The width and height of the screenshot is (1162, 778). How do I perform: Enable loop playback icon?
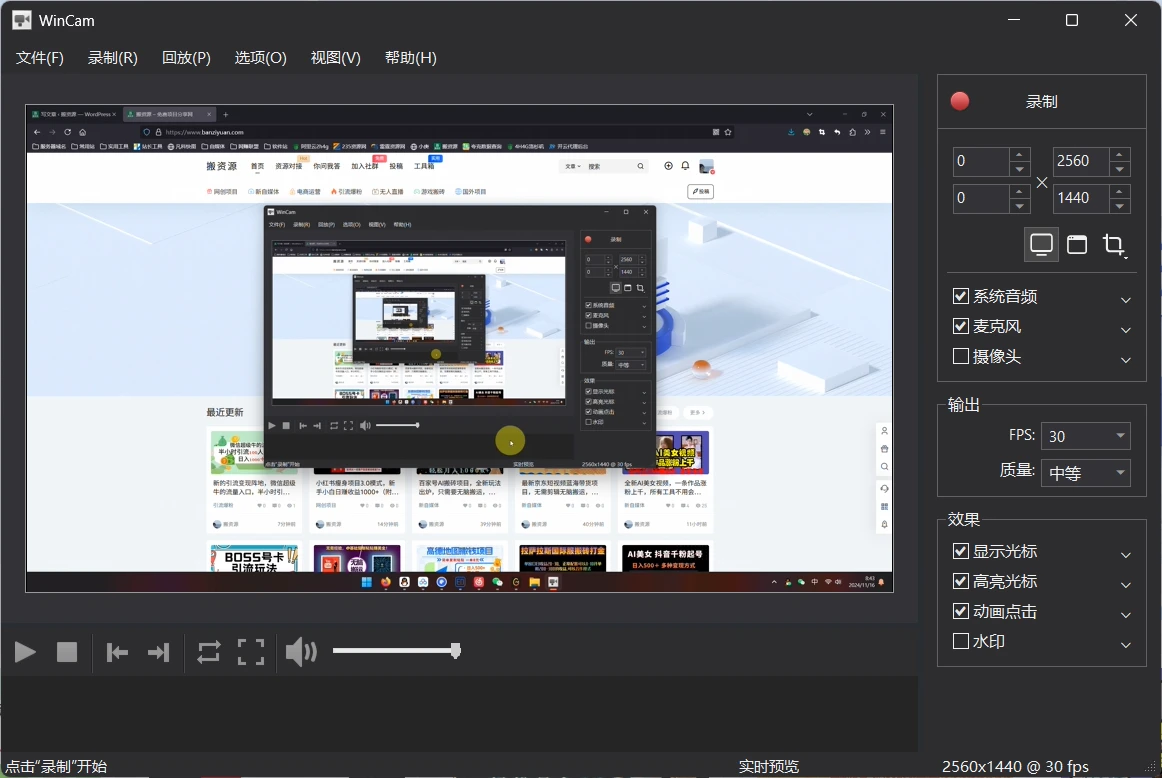pos(208,652)
